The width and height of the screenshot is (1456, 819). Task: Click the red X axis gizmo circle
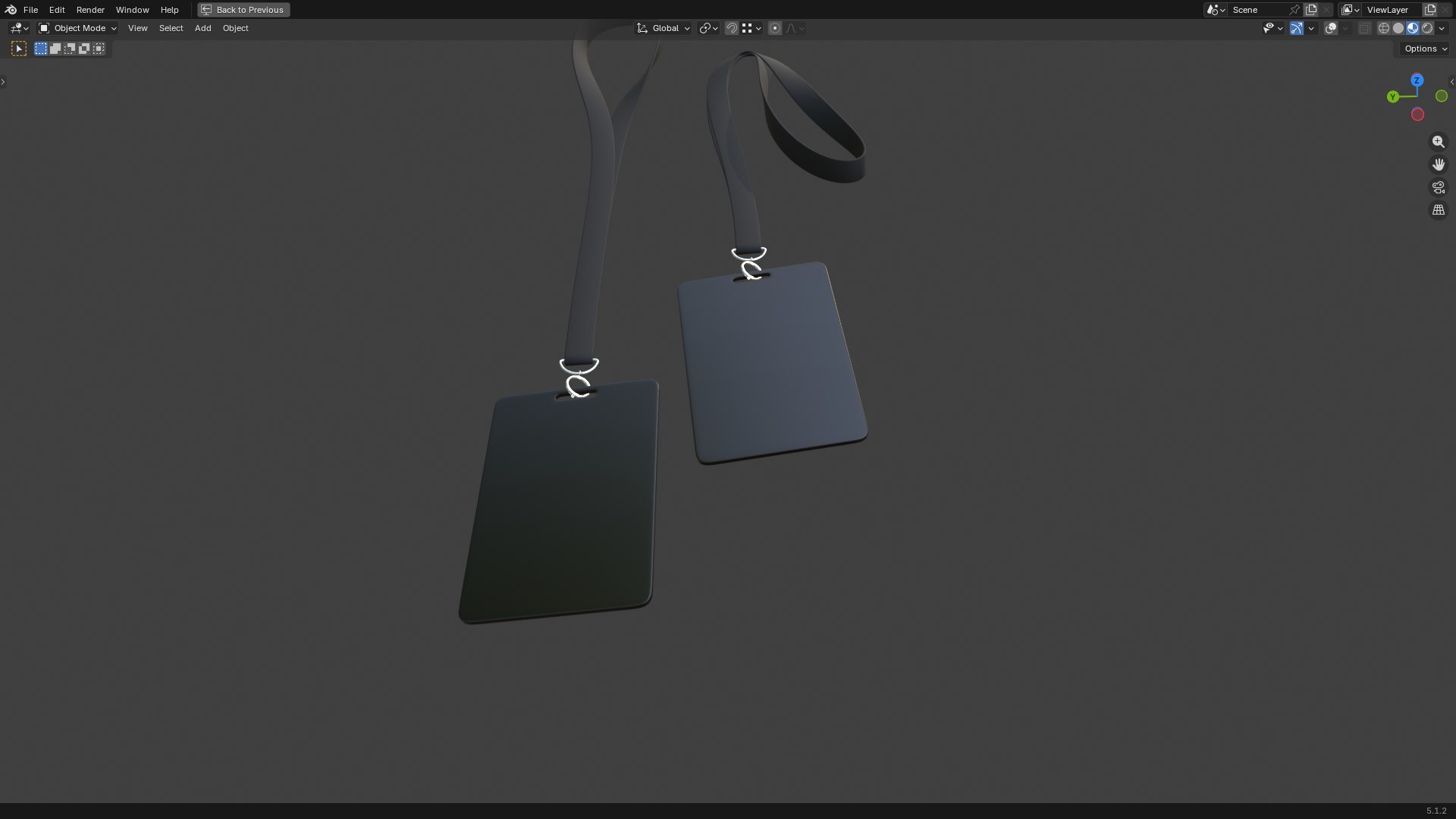(1417, 115)
